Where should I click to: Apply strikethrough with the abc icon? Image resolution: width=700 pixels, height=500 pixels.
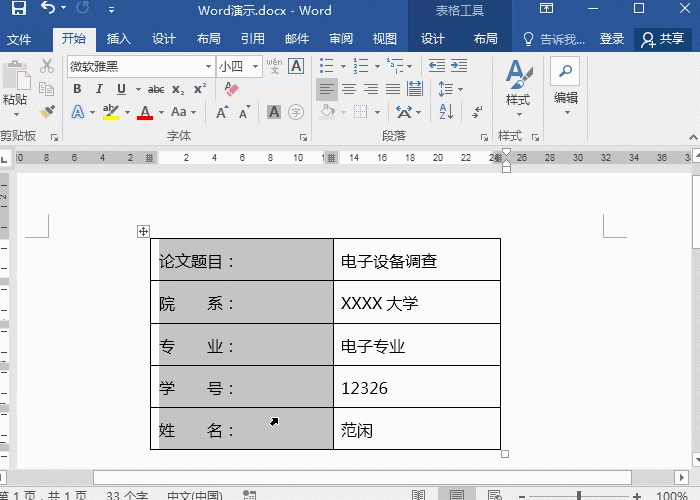155,89
